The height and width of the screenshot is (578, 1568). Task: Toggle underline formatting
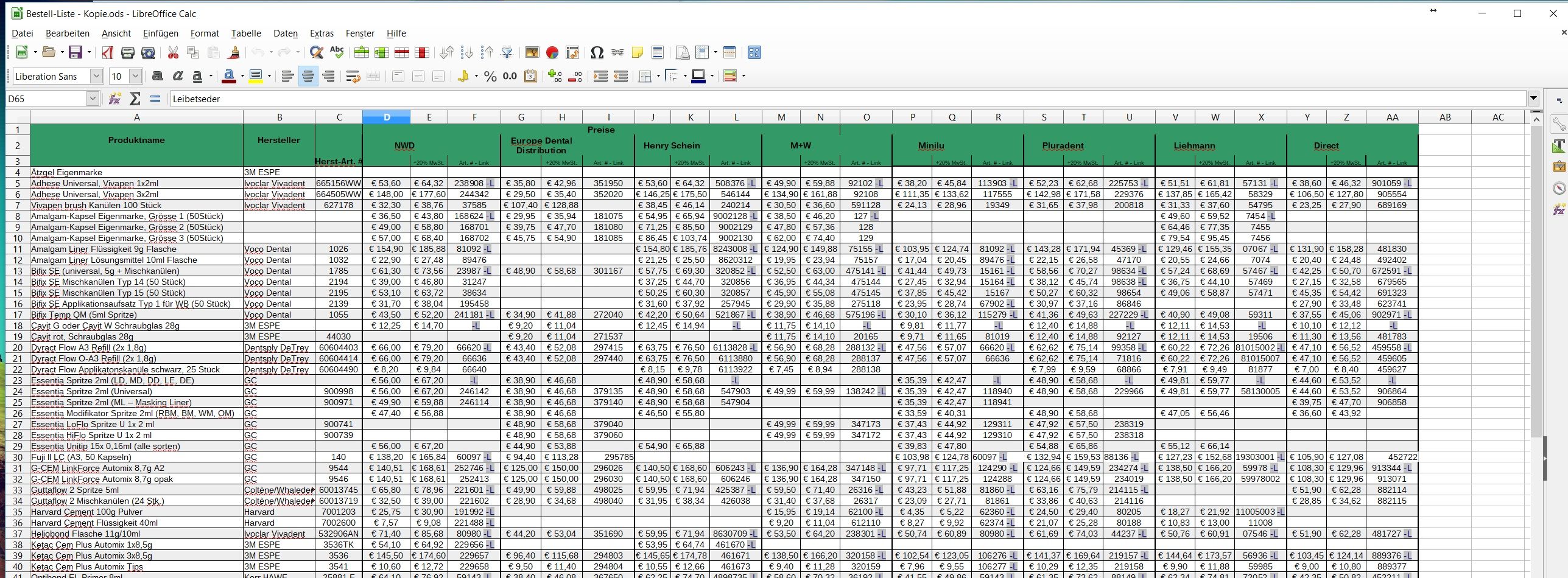pyautogui.click(x=197, y=77)
